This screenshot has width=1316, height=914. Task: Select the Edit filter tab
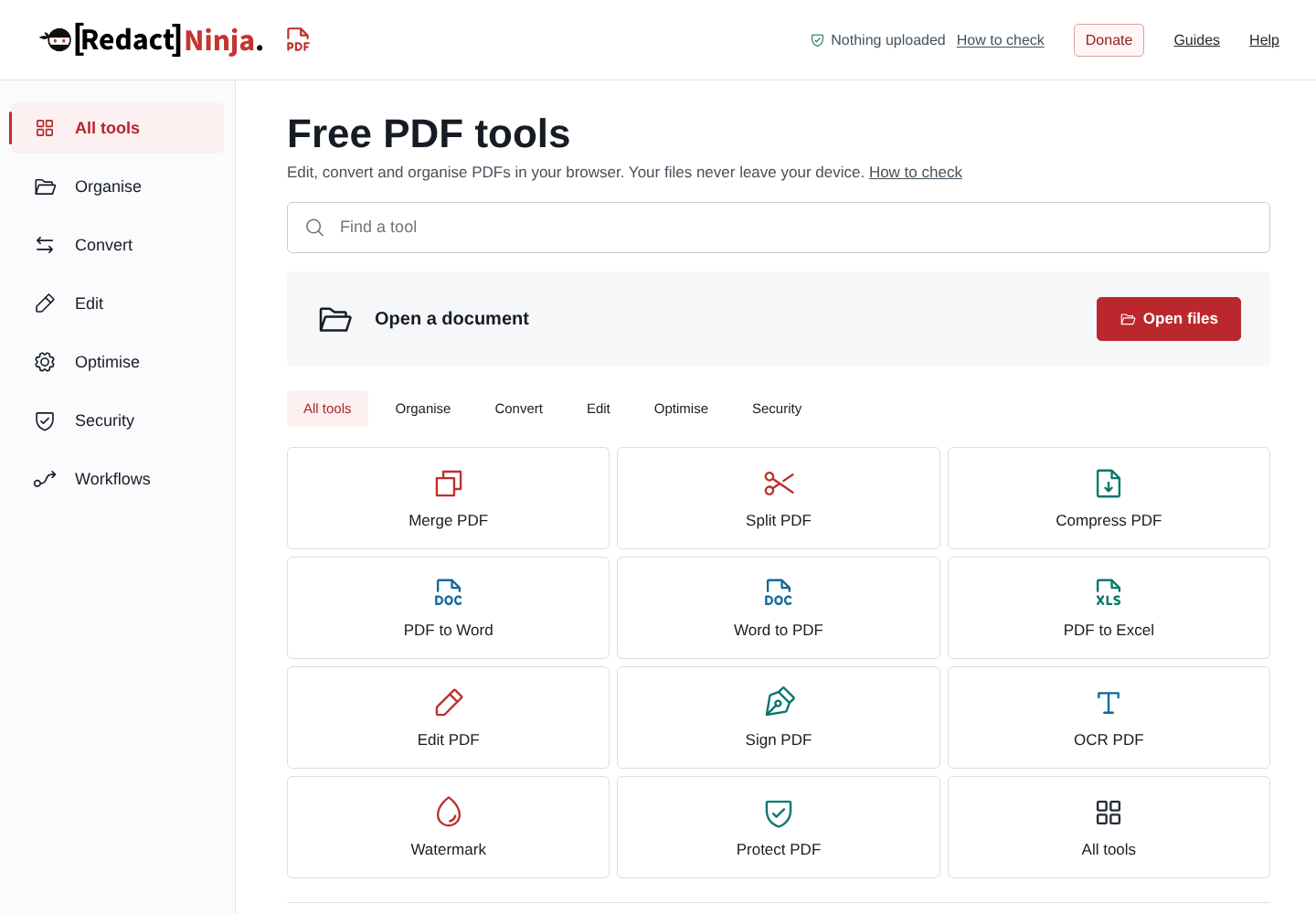point(599,409)
